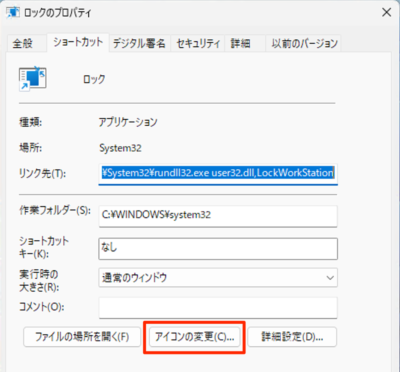This screenshot has width=400, height=372.
Task: Click the 場所: label
Action: (x=30, y=148)
